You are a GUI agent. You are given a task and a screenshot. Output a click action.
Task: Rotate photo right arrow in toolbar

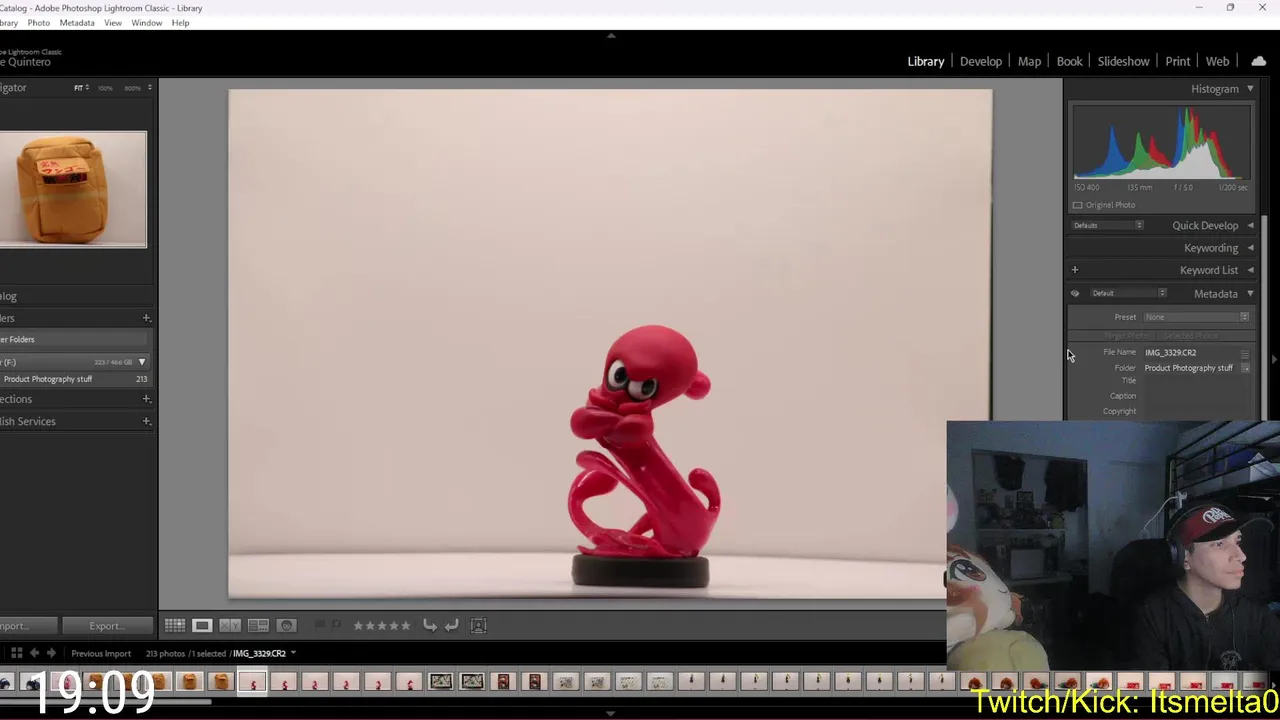pos(452,625)
